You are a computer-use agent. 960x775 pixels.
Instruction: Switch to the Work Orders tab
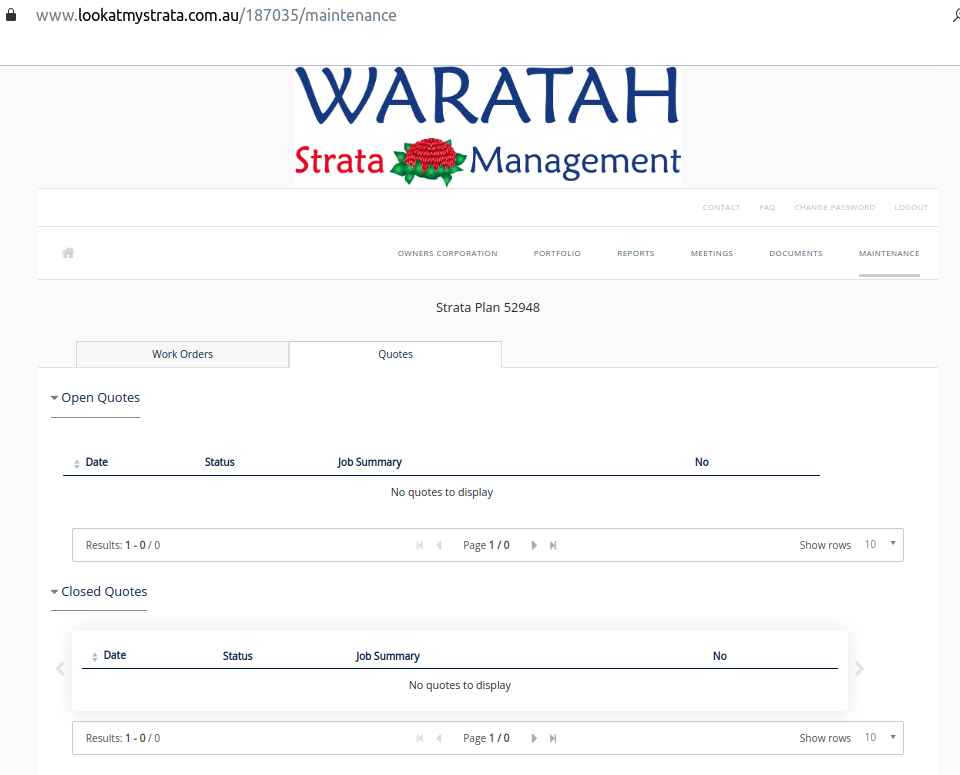[182, 354]
